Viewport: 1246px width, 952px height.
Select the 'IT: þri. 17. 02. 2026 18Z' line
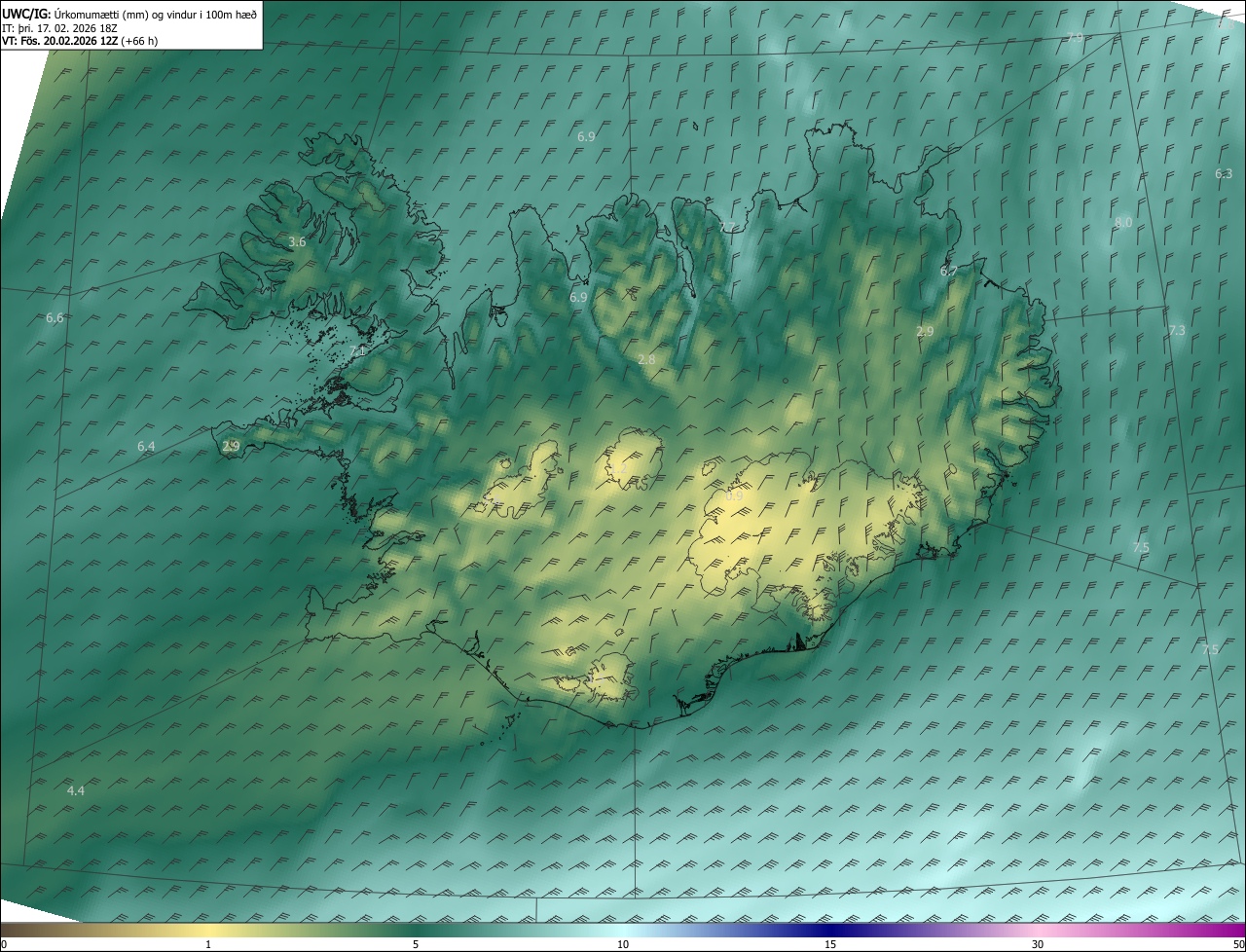coord(59,28)
